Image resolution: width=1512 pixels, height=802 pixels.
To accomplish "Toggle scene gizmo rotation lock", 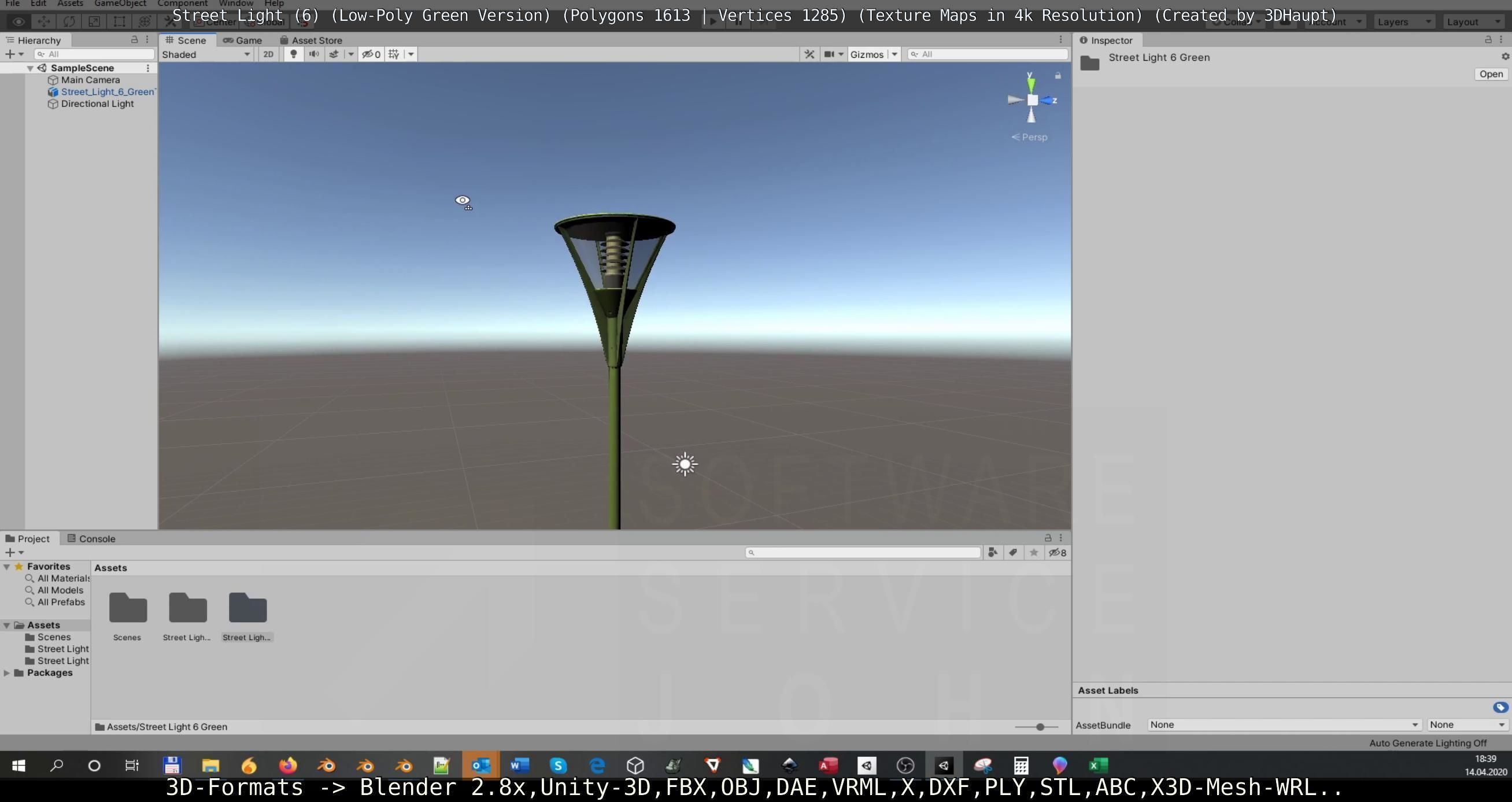I will pyautogui.click(x=1058, y=76).
